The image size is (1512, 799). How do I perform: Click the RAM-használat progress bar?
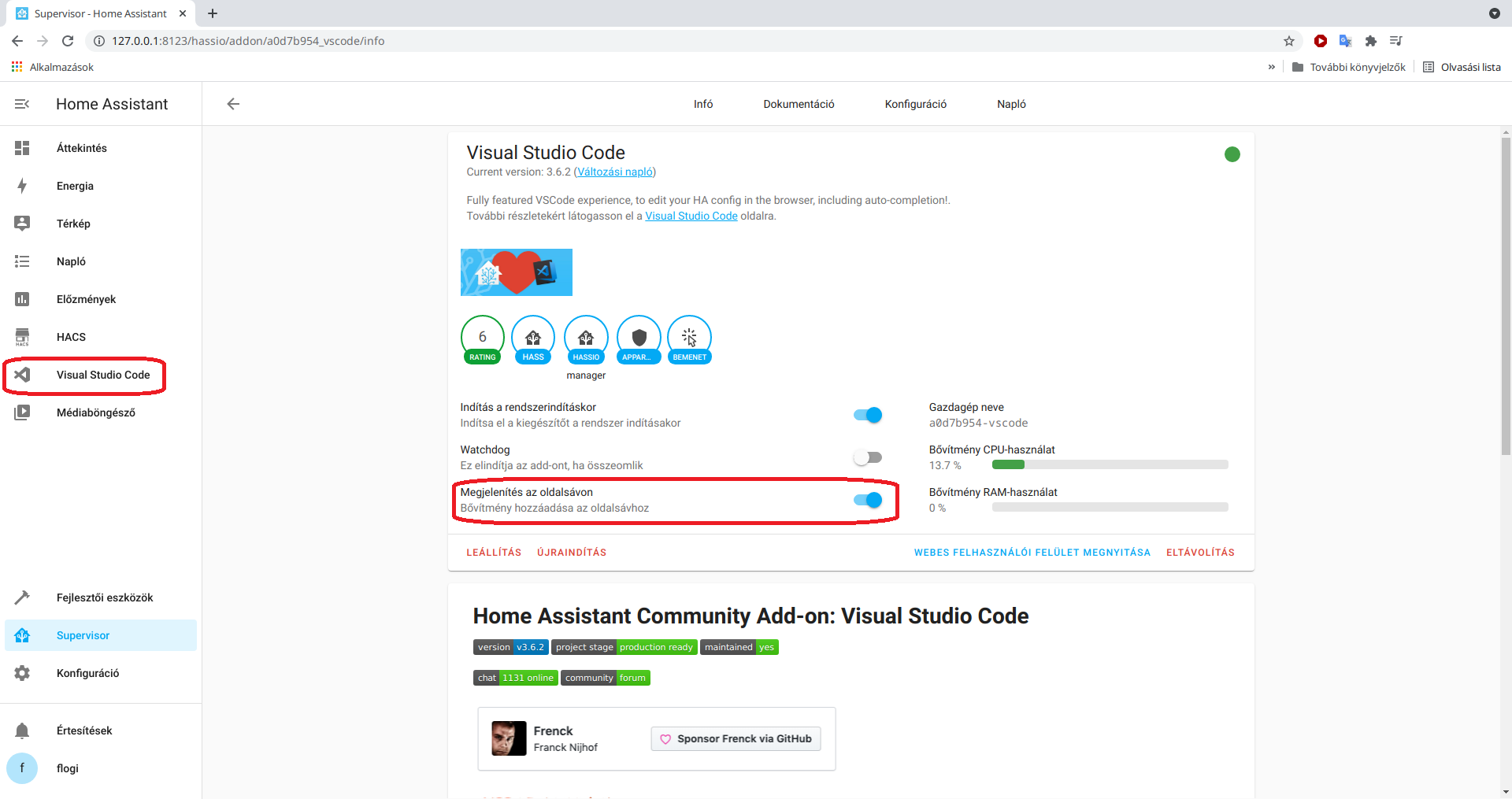coord(1110,507)
